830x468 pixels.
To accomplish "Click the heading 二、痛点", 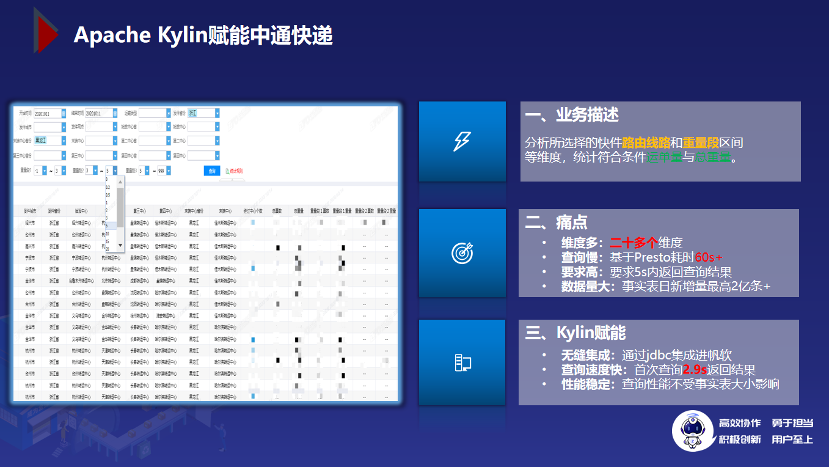I will pos(556,222).
